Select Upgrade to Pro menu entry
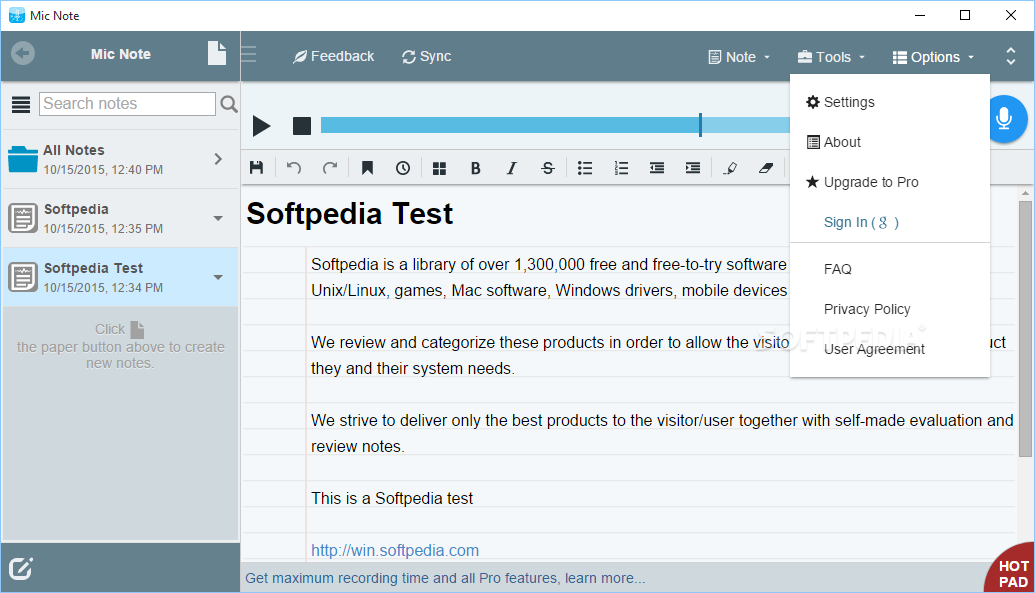Screen dimensions: 1035x593 click(x=889, y=182)
